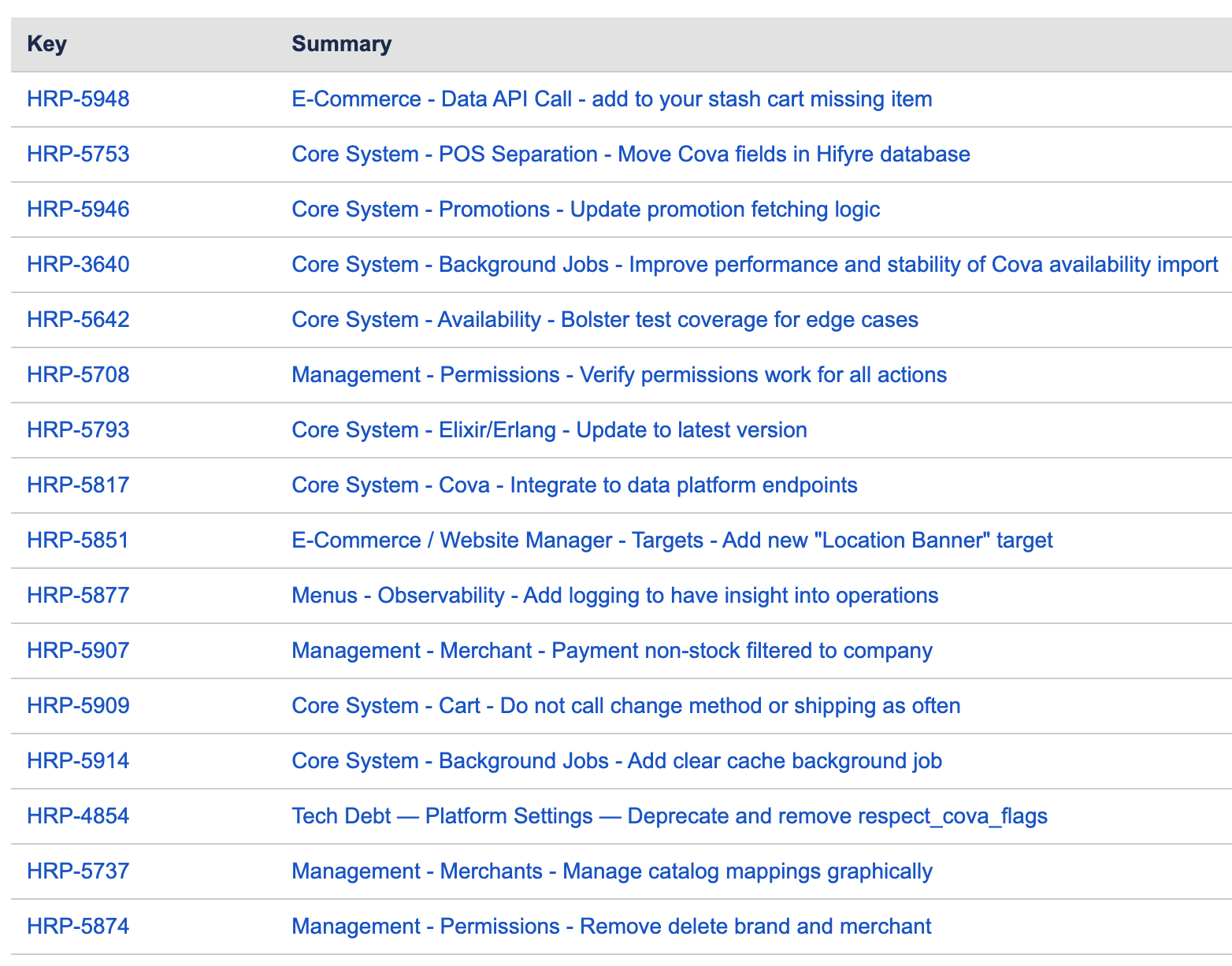Open Cart change method or shipping issue
This screenshot has width=1232, height=966.
pyautogui.click(x=625, y=706)
